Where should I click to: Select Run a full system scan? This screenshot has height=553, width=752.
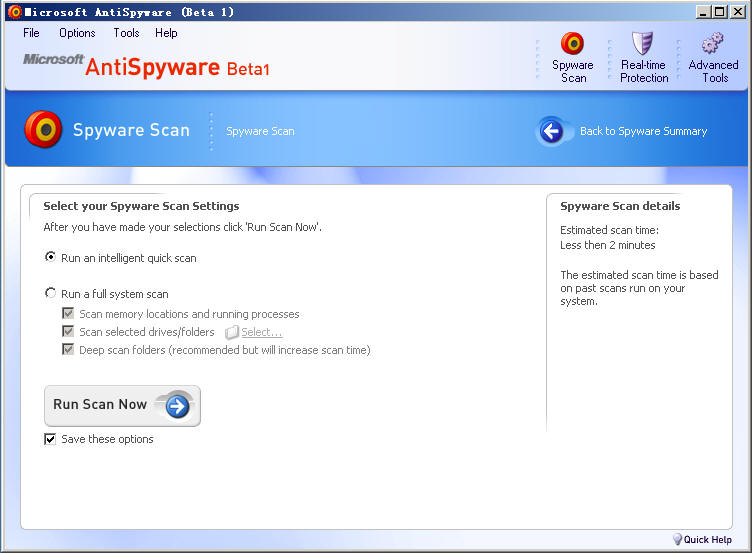click(50, 293)
